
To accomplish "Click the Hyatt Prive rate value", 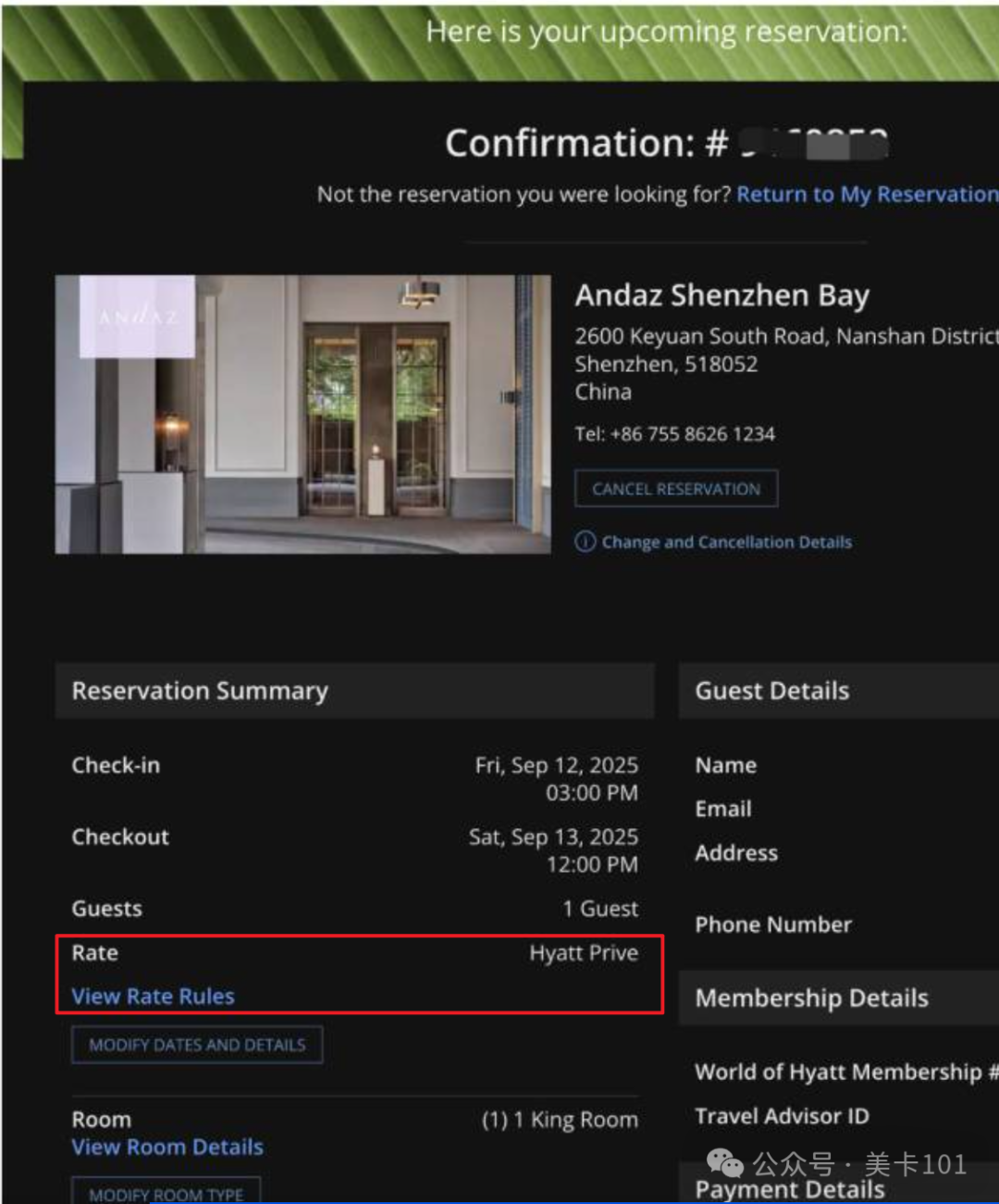I will click(x=584, y=953).
